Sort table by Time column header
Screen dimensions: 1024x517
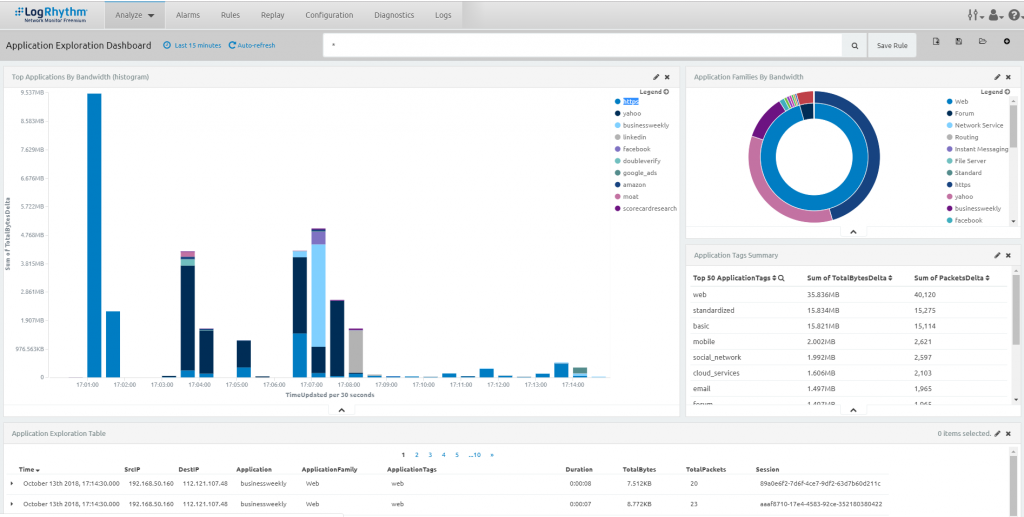pyautogui.click(x=29, y=469)
